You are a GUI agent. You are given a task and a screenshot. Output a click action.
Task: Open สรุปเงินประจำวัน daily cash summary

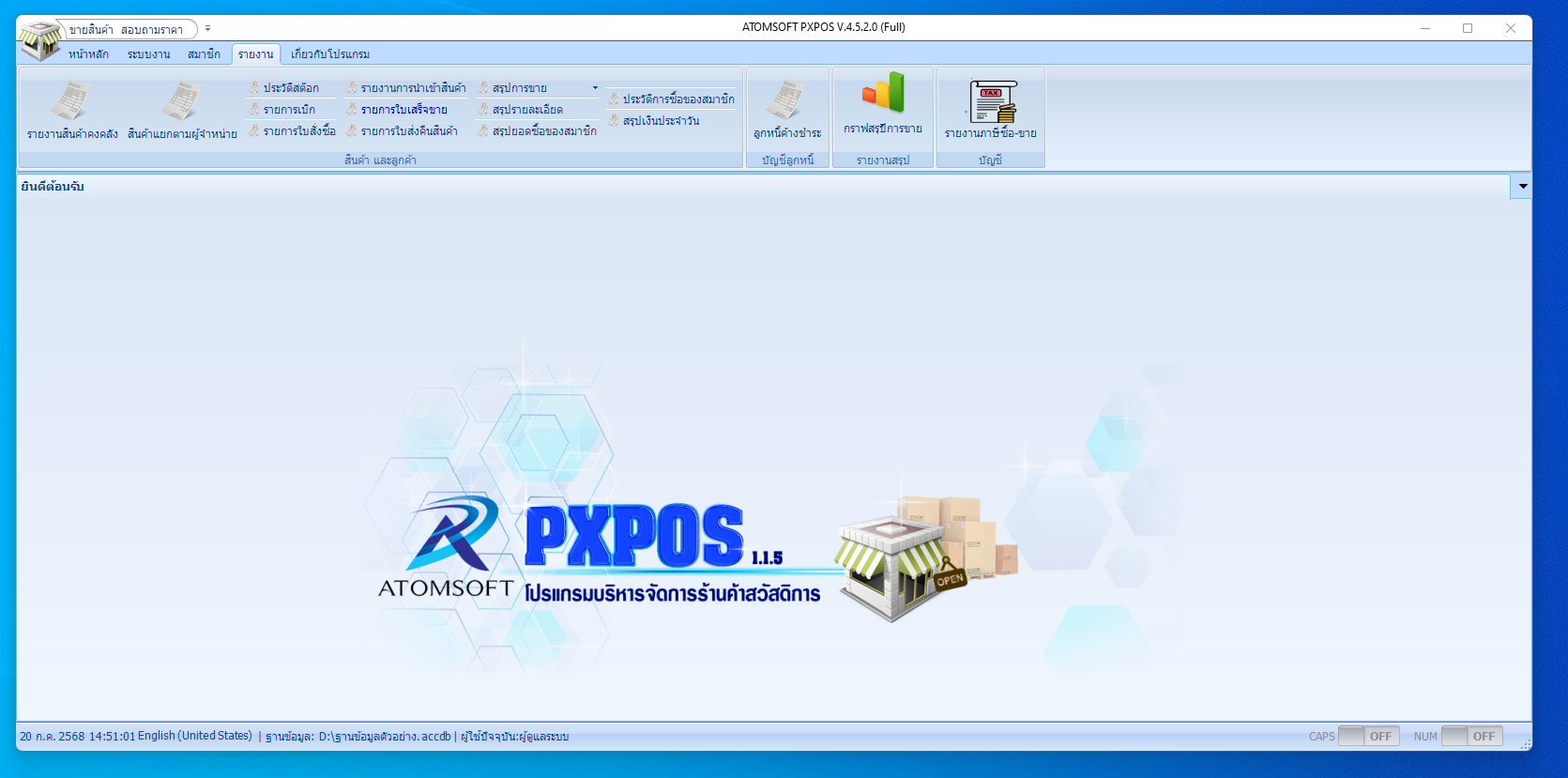click(x=661, y=121)
